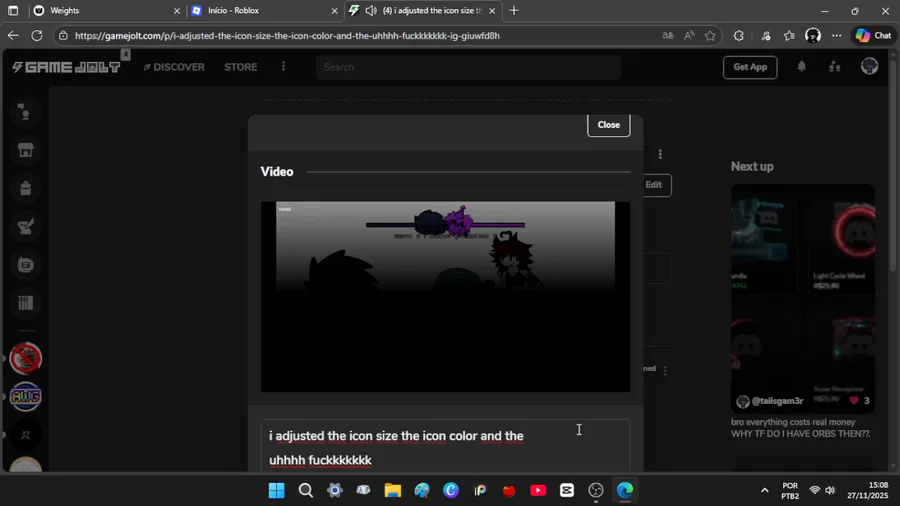Open the friends list icon

coord(835,67)
